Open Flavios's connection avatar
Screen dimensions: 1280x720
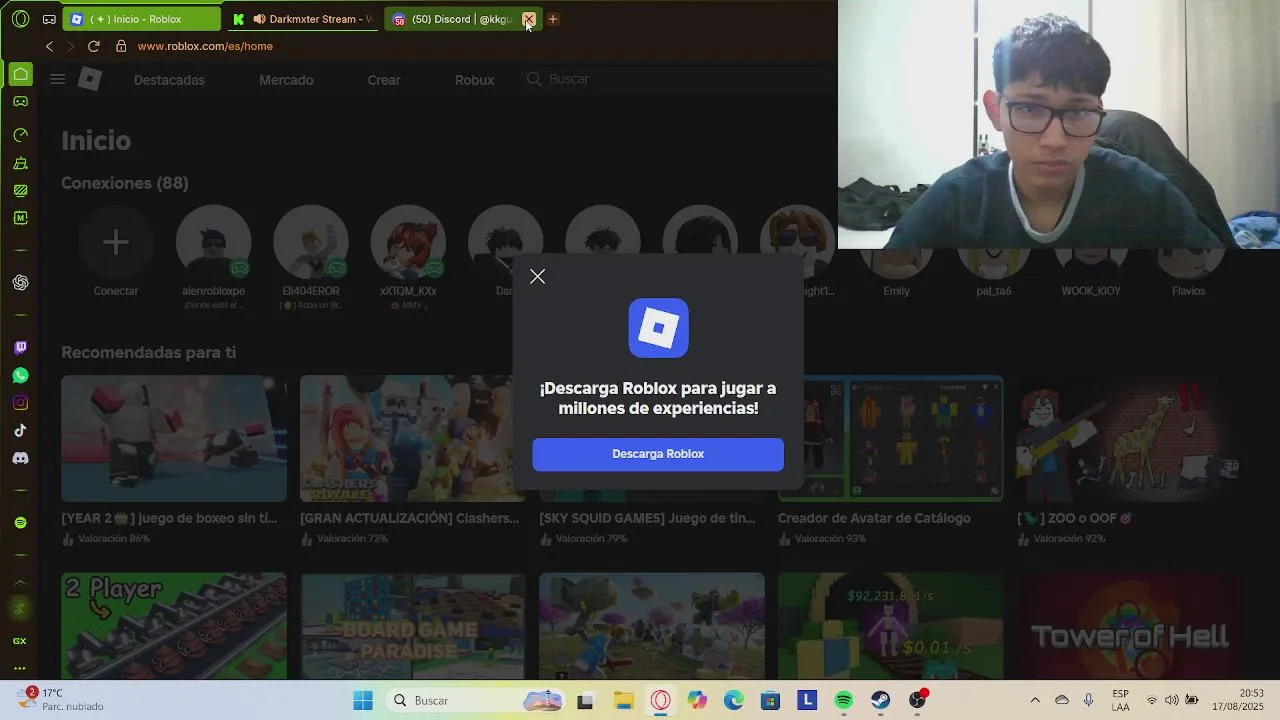(1188, 262)
